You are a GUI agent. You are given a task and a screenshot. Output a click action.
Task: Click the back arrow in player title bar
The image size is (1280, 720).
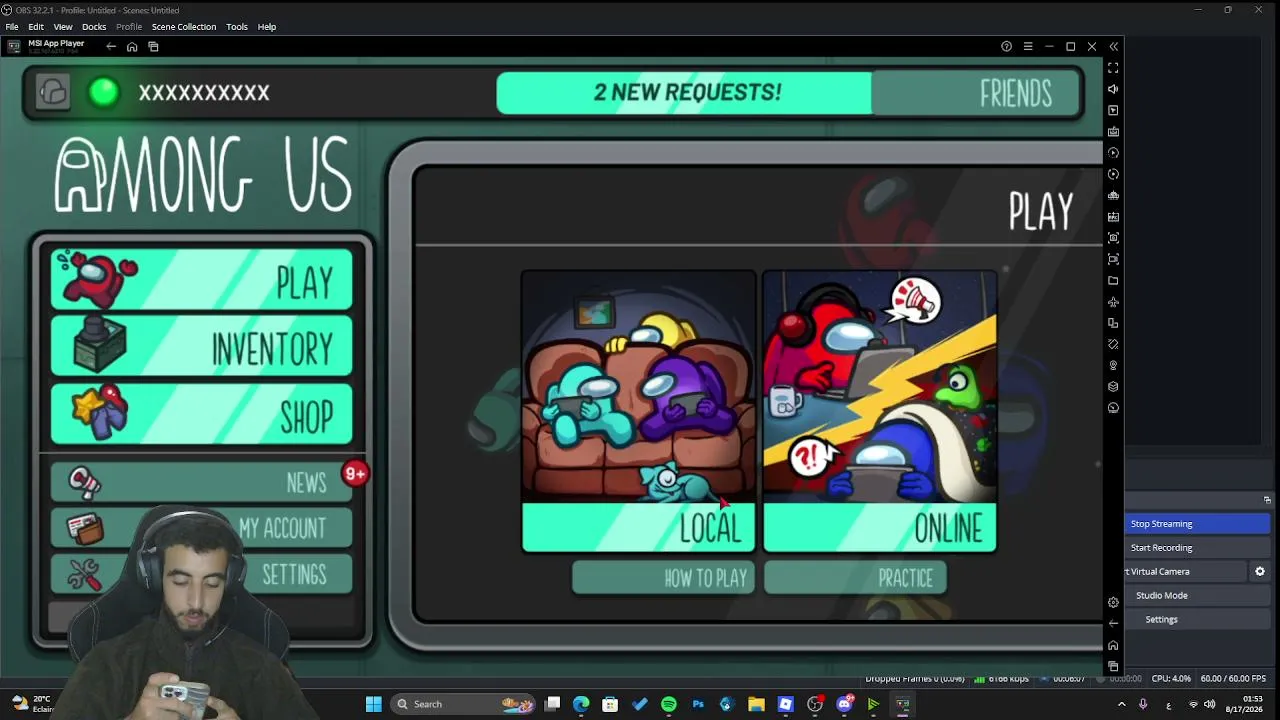[111, 47]
